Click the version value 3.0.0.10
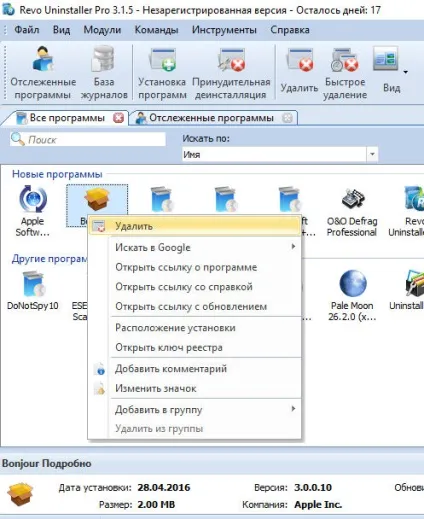 click(x=313, y=487)
